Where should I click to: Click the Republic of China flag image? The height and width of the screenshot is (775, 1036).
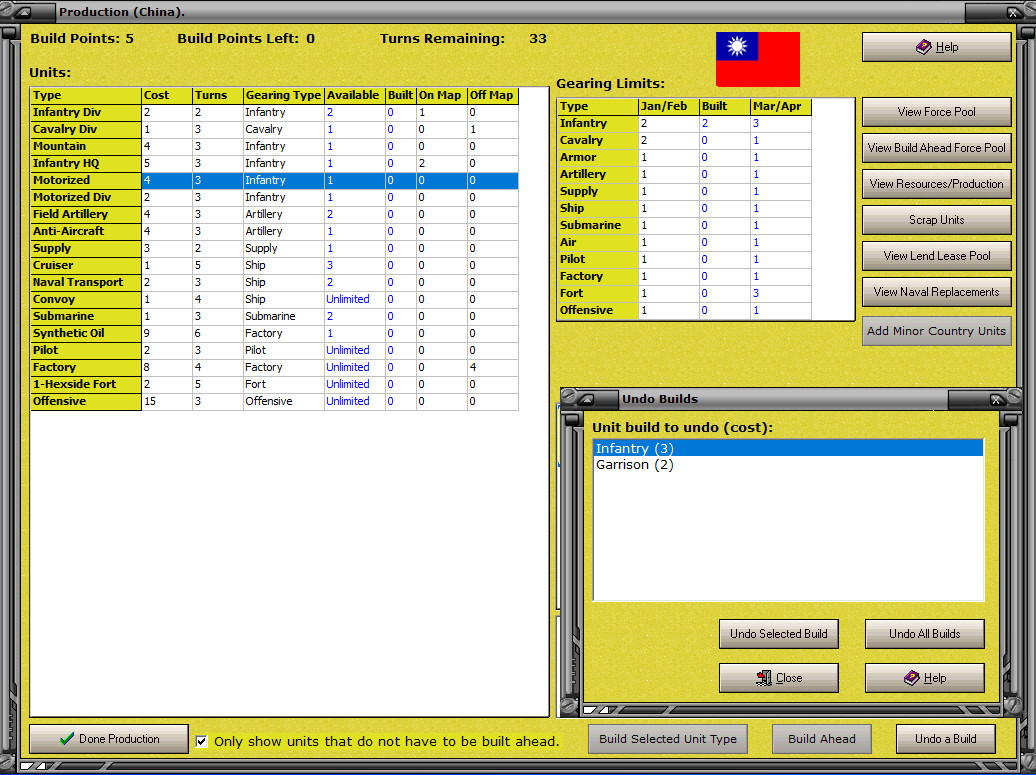[758, 59]
